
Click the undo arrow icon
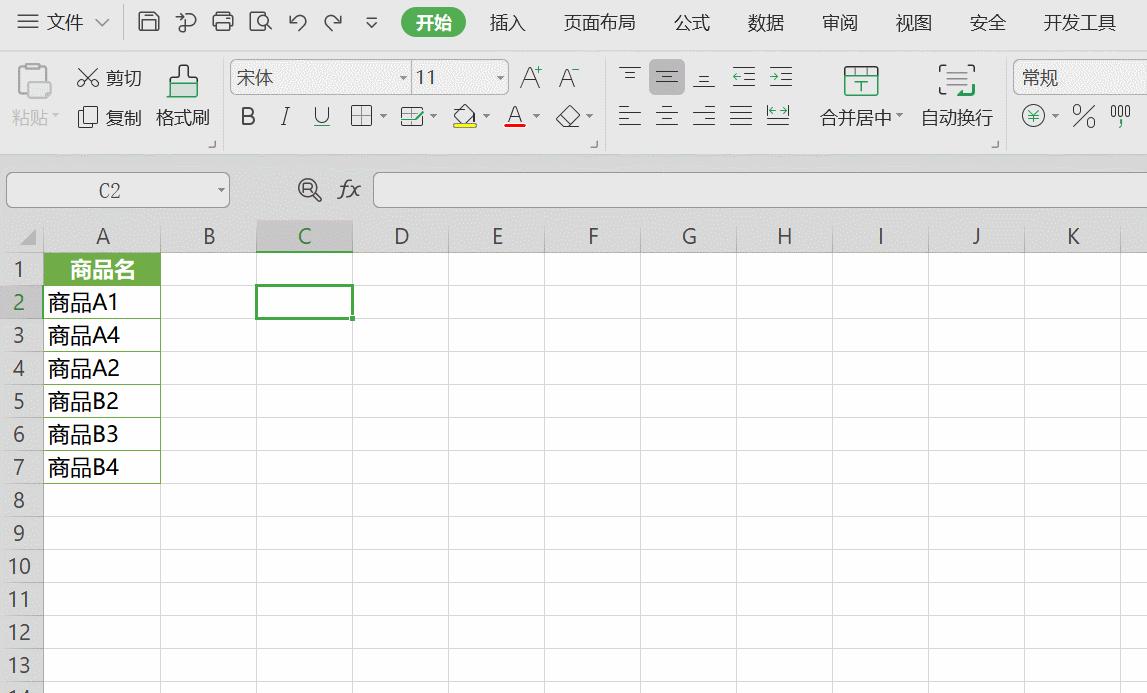[x=297, y=20]
